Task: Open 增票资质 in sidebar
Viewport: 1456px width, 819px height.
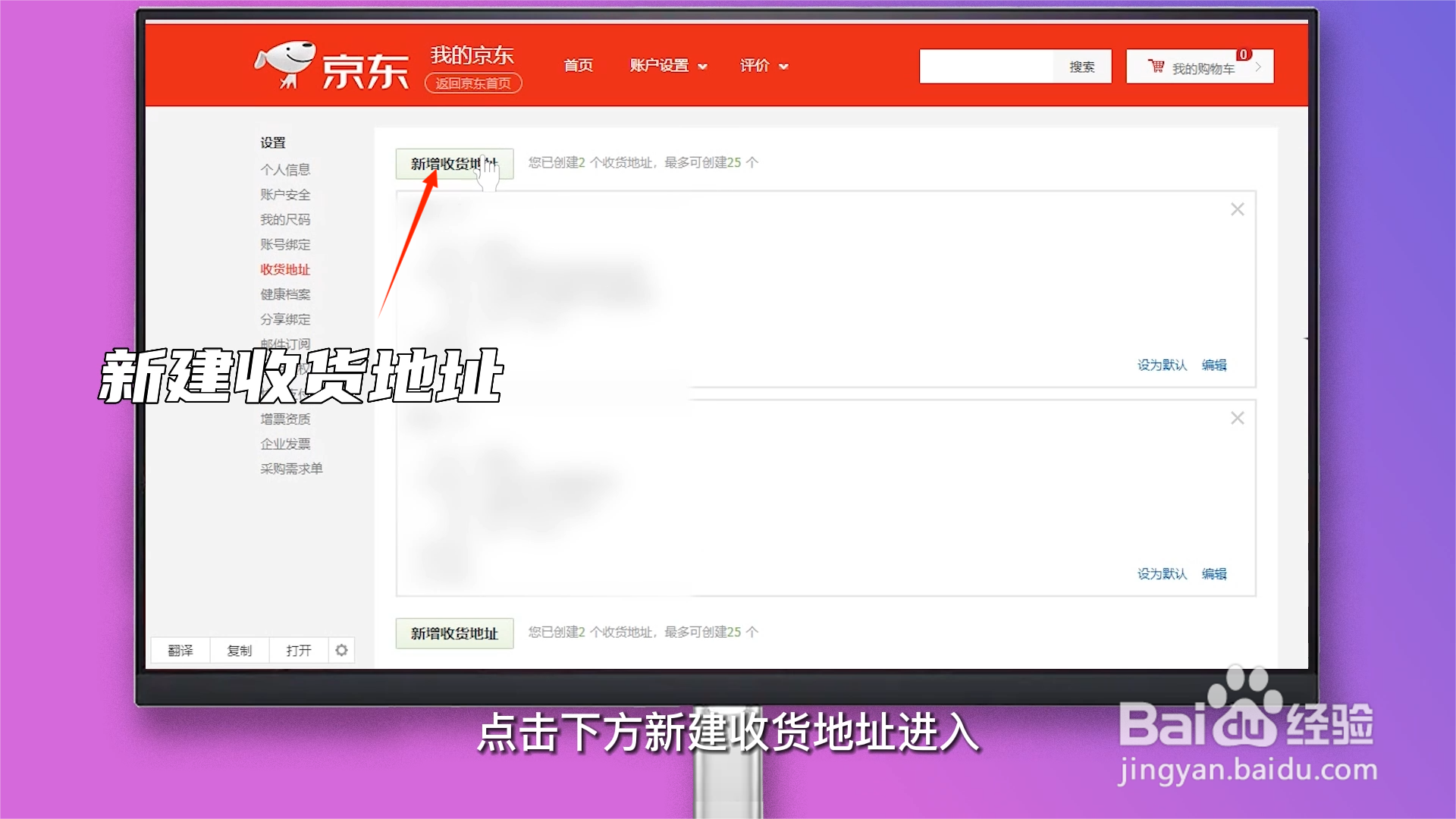Action: tap(285, 419)
